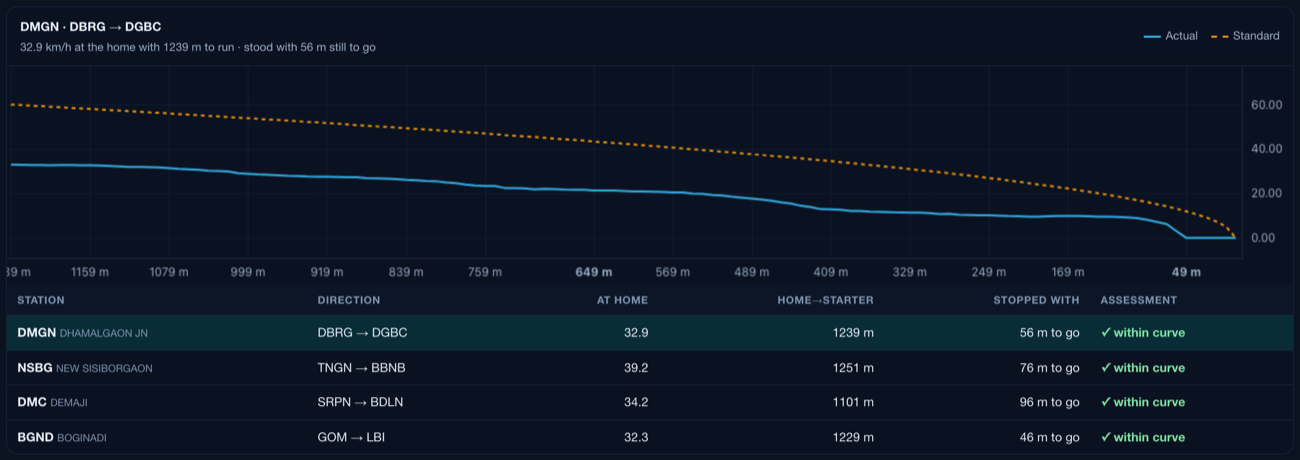1300x460 pixels.
Task: Toggle the Actual series in the legend
Action: [1170, 36]
